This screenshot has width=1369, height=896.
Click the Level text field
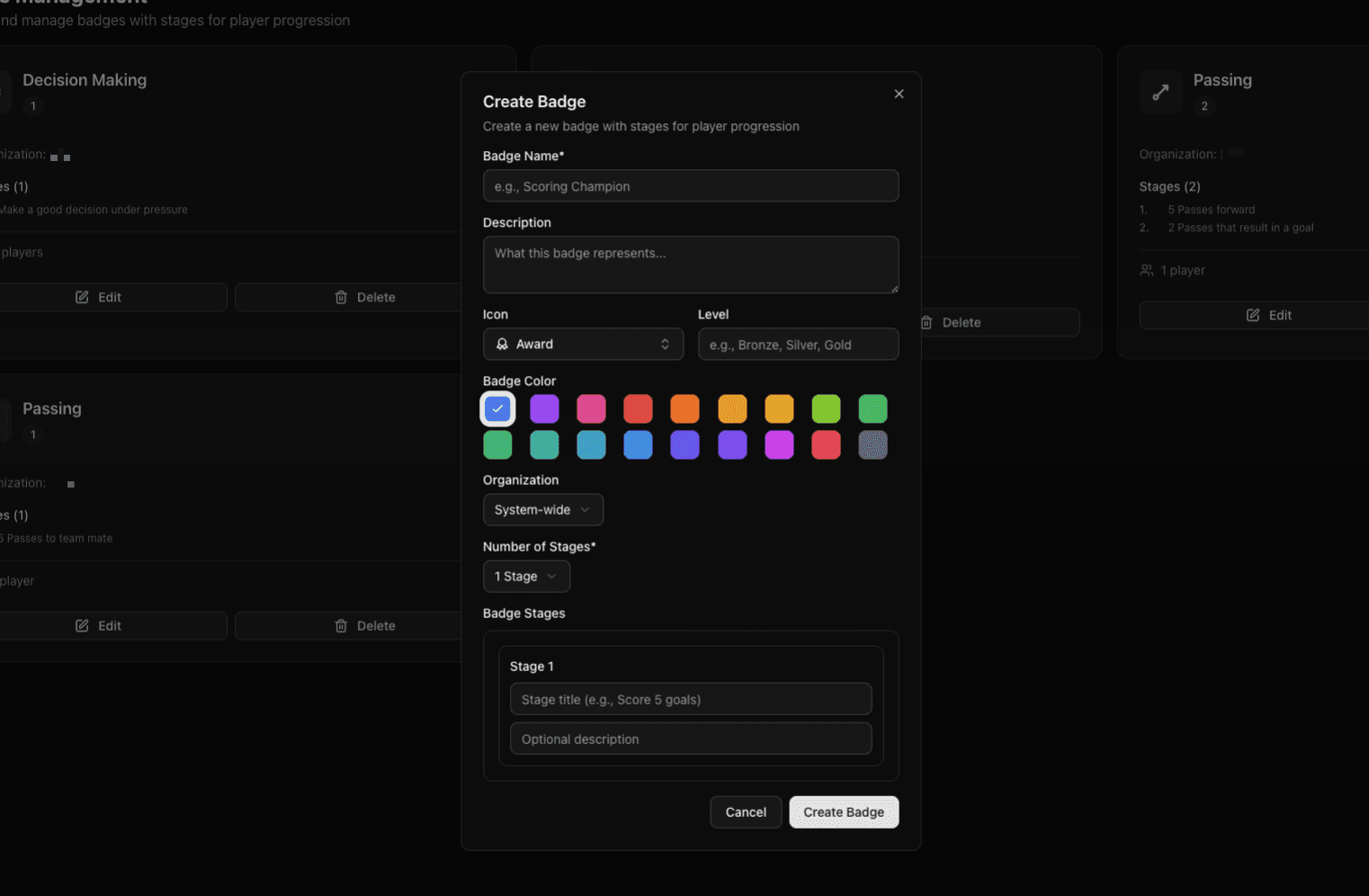[798, 345]
